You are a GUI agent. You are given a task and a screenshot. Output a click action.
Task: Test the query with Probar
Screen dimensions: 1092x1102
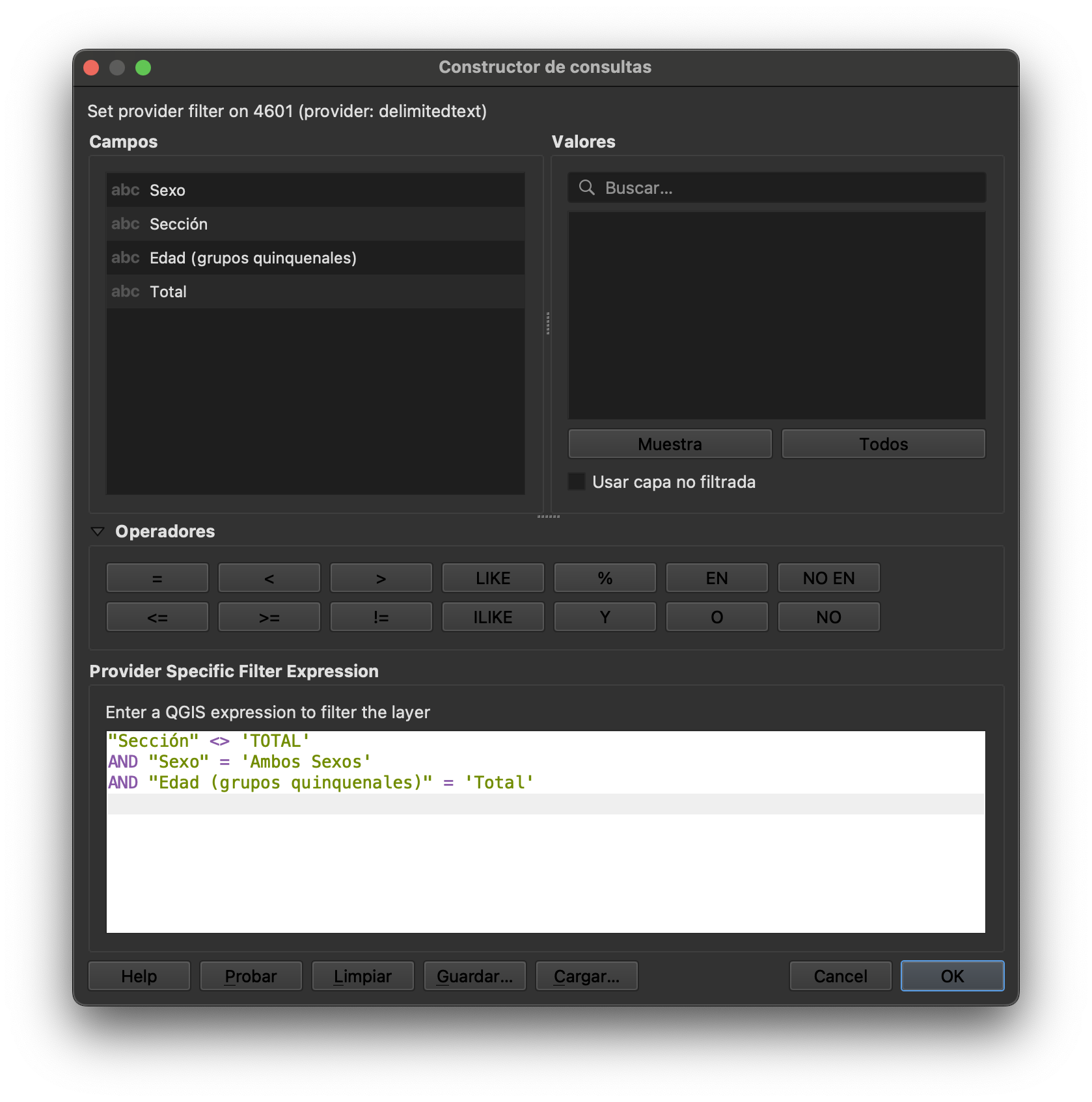[251, 976]
